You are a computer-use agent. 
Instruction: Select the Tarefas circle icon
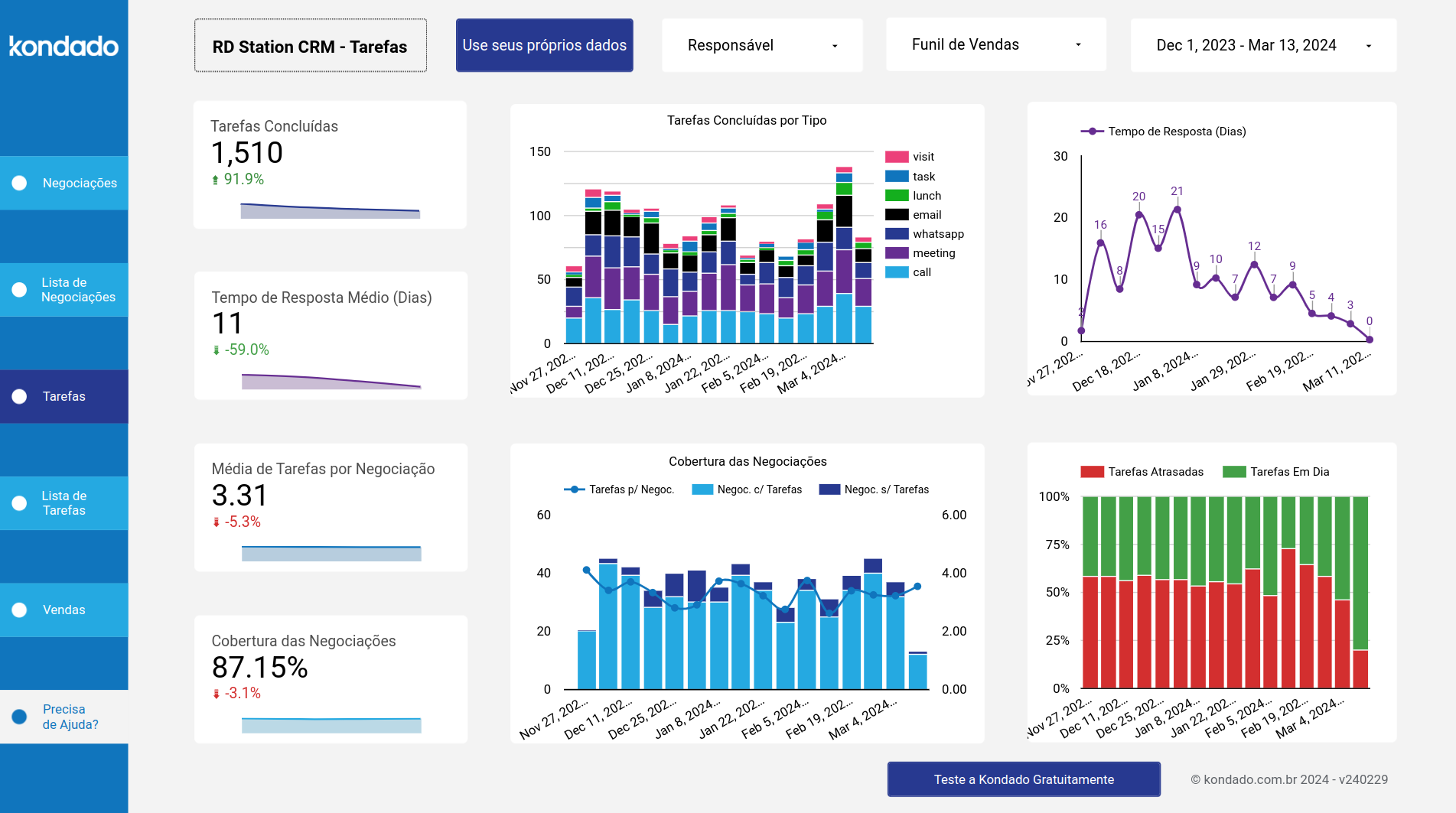(x=18, y=395)
